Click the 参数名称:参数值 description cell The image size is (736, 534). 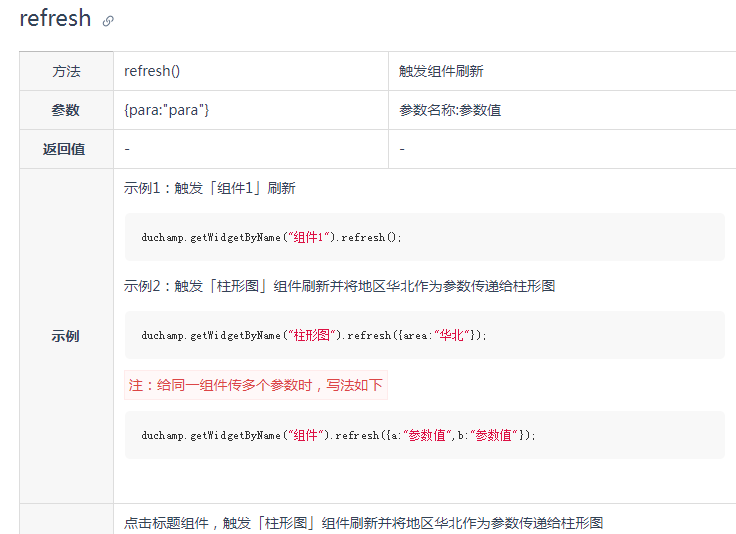[450, 110]
